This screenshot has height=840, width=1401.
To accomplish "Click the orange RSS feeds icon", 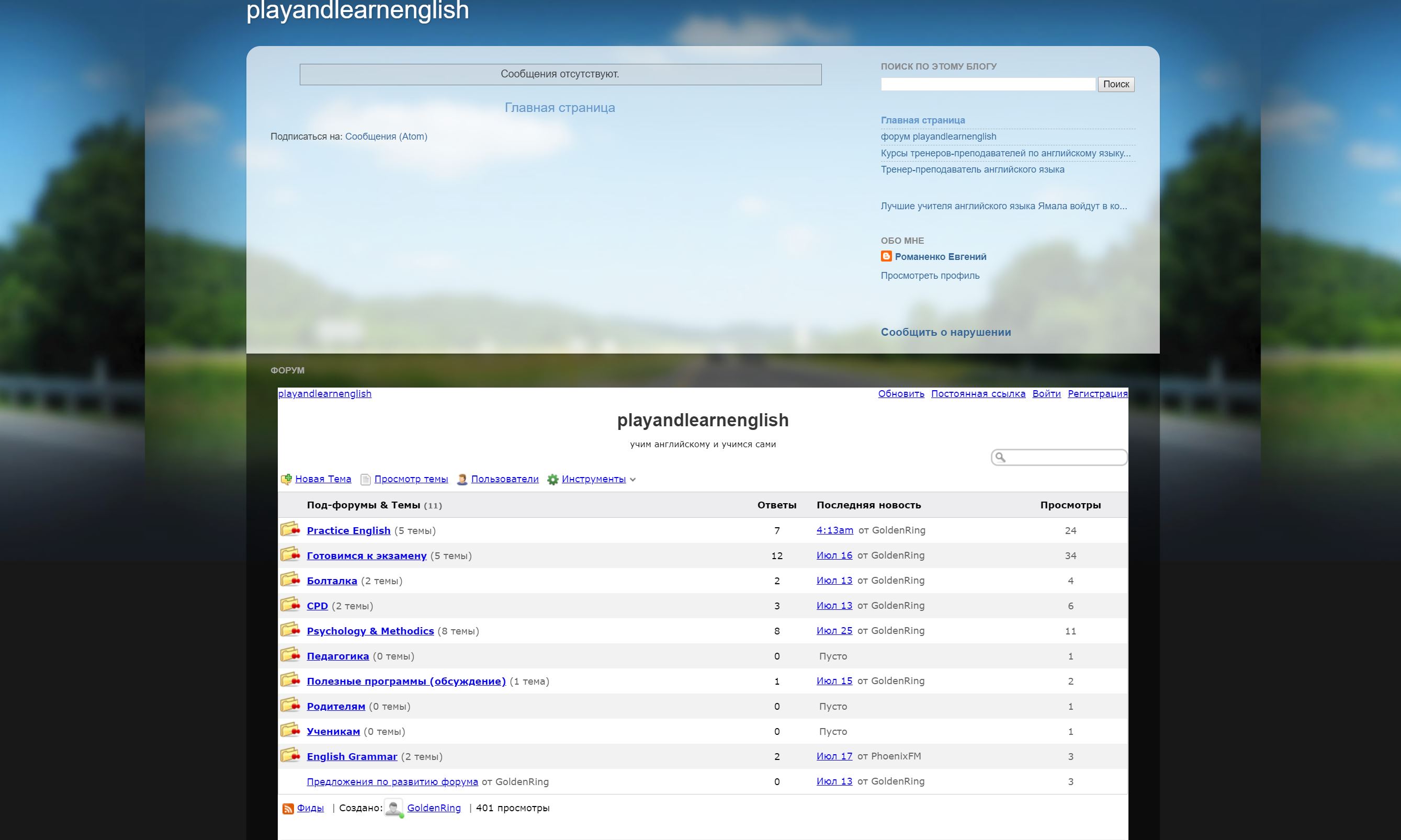I will tap(288, 808).
